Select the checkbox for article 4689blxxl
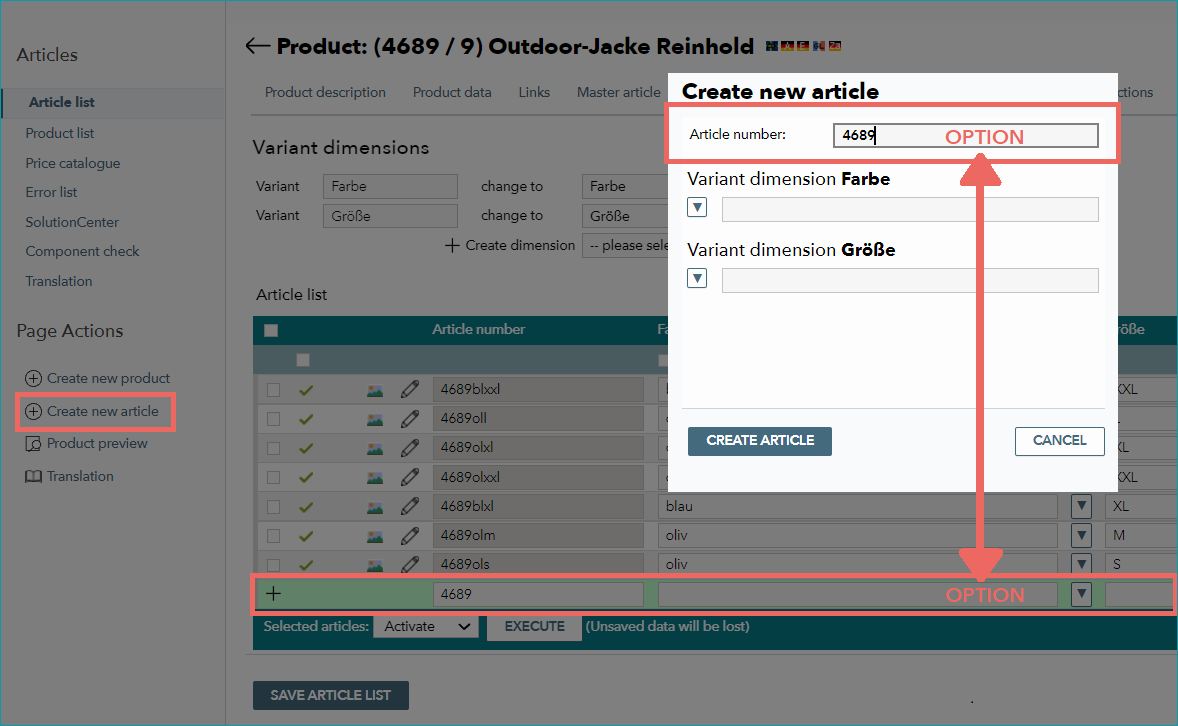Screen dimensions: 1178x726 (273, 389)
